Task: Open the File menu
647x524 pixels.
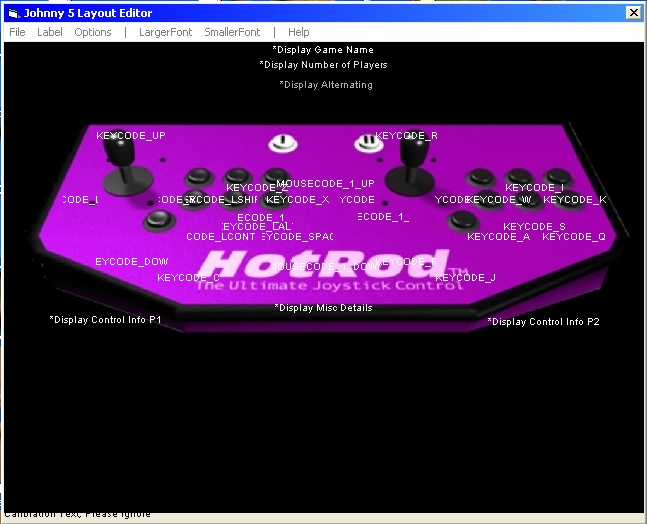Action: (17, 32)
